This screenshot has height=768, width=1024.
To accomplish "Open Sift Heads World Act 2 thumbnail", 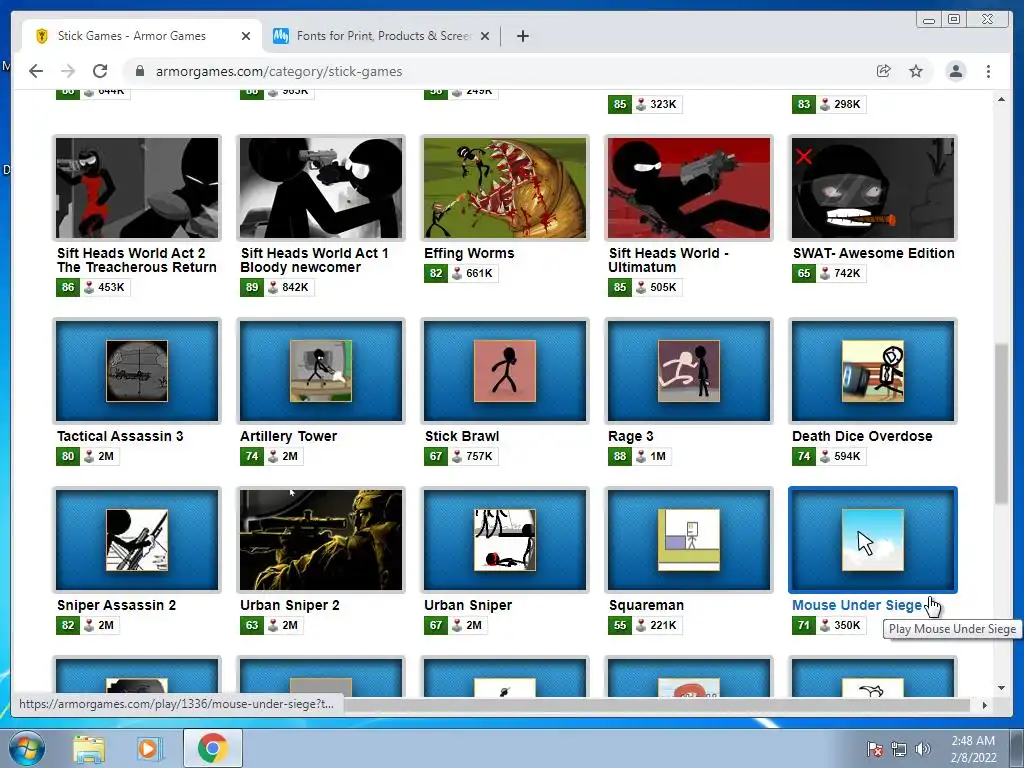I will click(137, 188).
